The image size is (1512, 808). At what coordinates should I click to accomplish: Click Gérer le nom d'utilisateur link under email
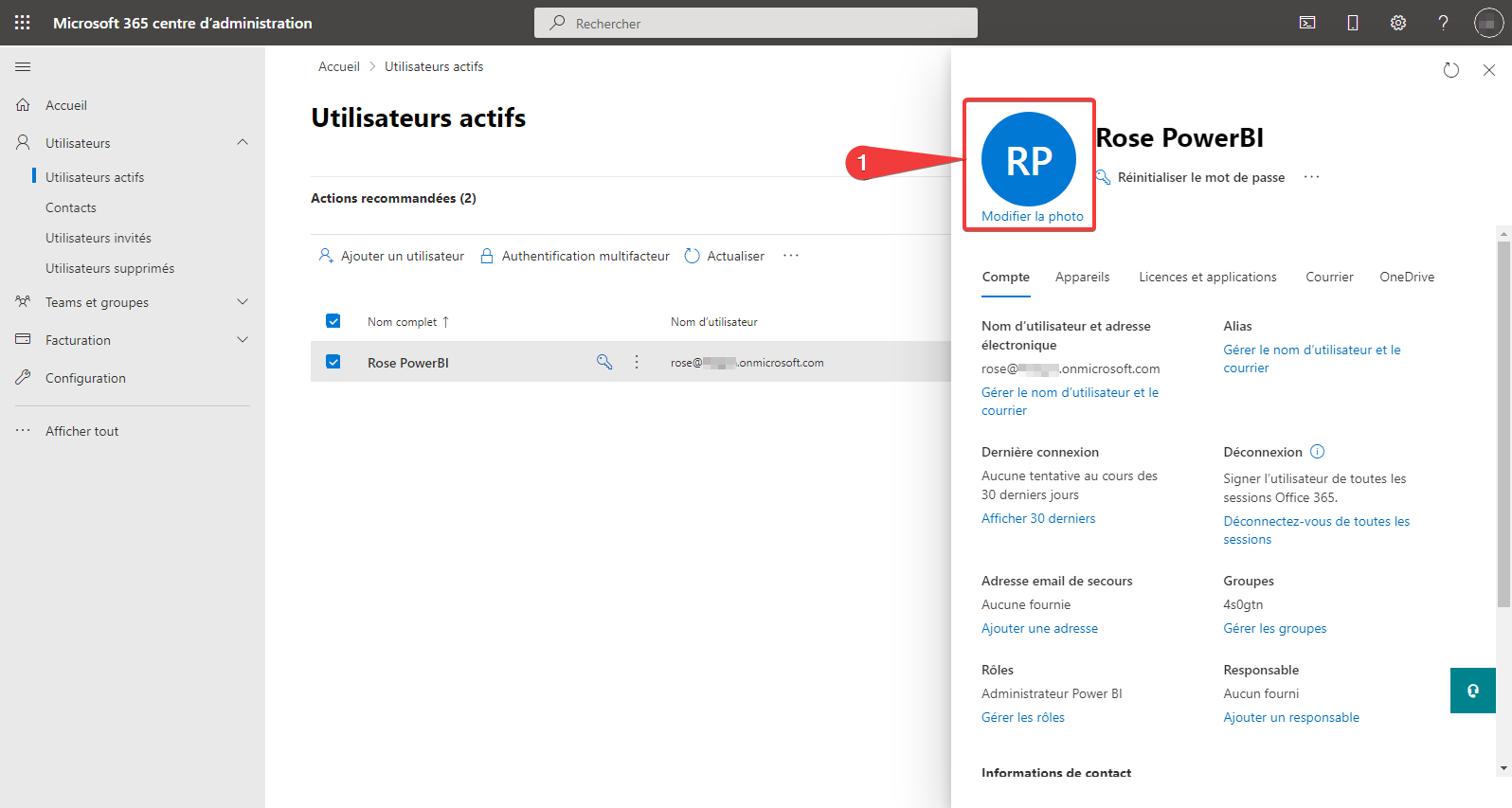(x=1070, y=402)
